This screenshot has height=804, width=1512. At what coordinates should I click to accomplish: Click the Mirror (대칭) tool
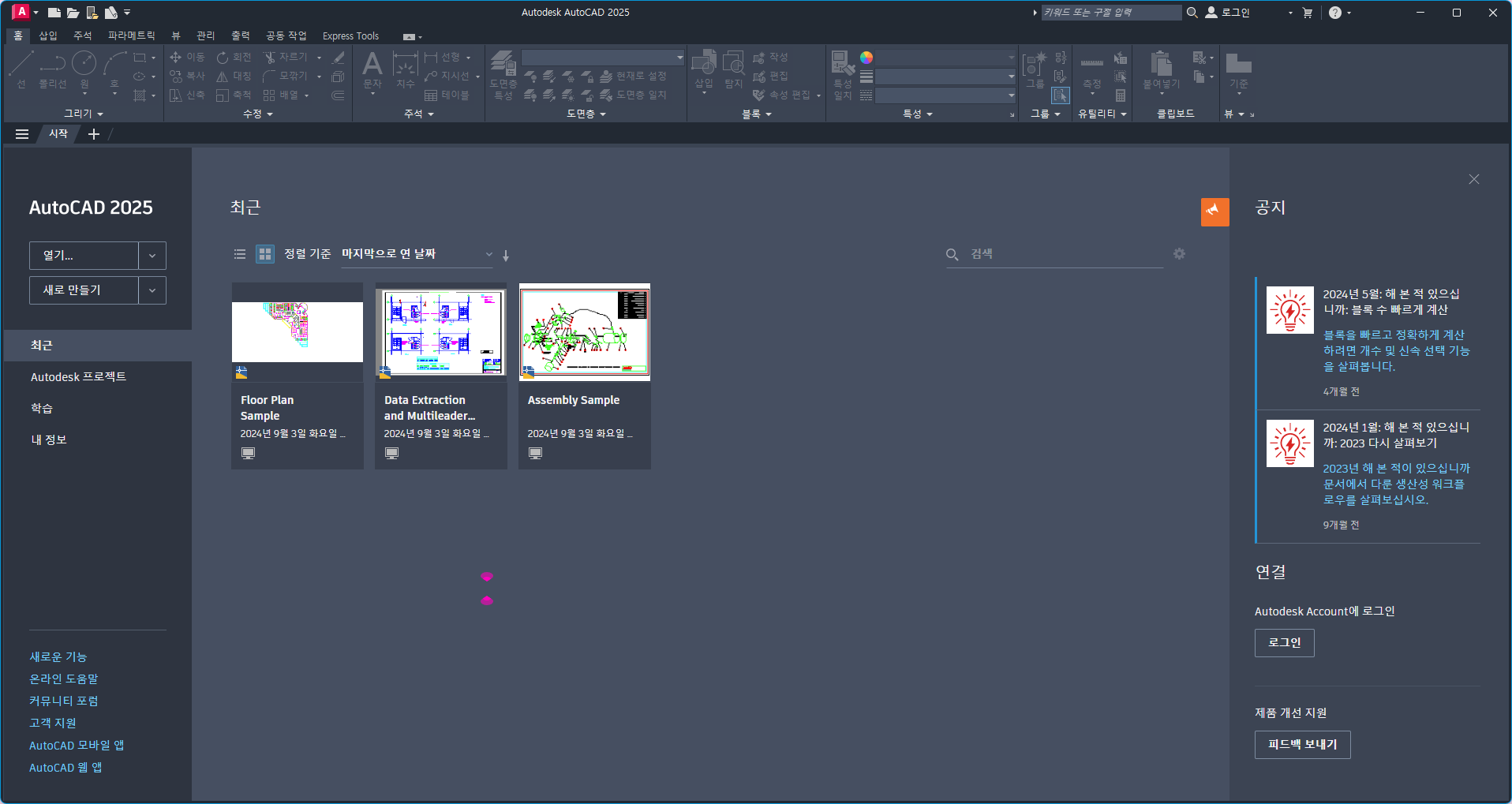(234, 76)
